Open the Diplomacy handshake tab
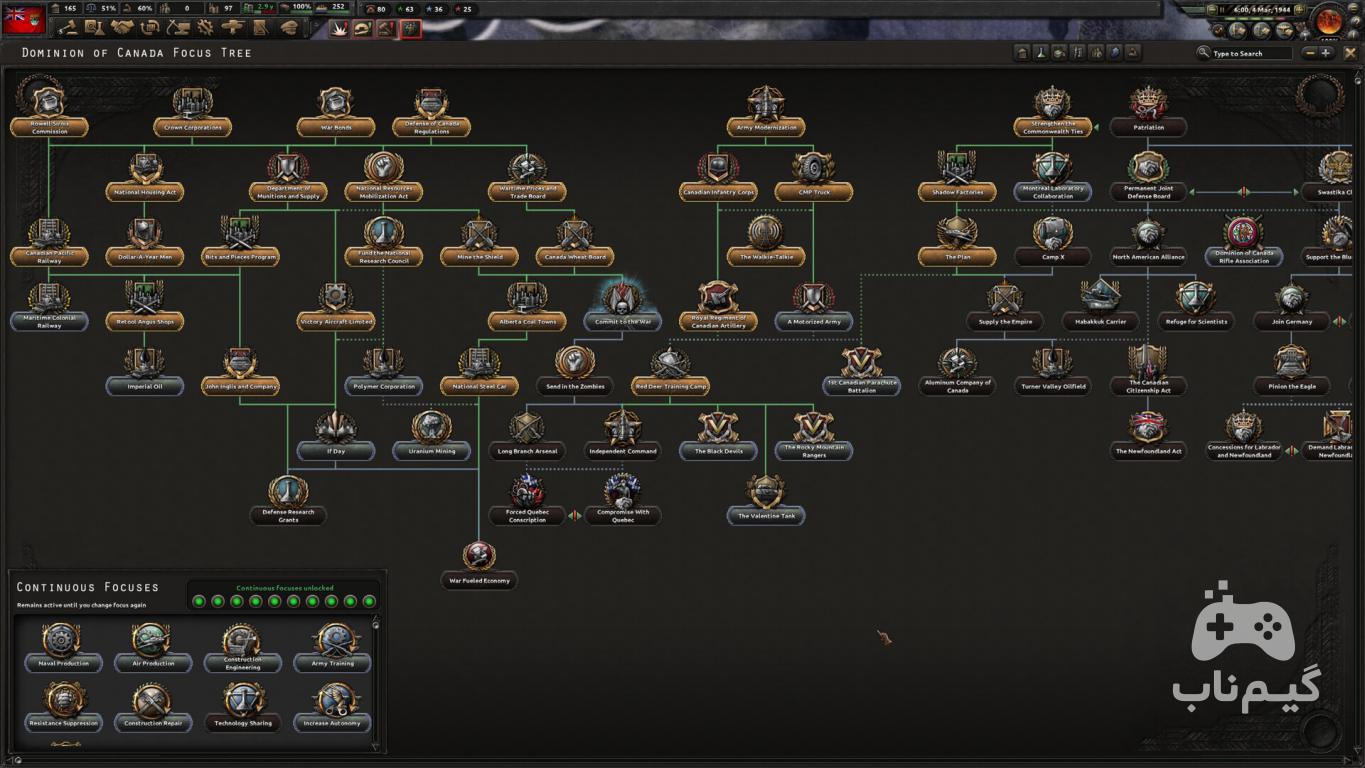This screenshot has height=768, width=1365. [x=122, y=28]
